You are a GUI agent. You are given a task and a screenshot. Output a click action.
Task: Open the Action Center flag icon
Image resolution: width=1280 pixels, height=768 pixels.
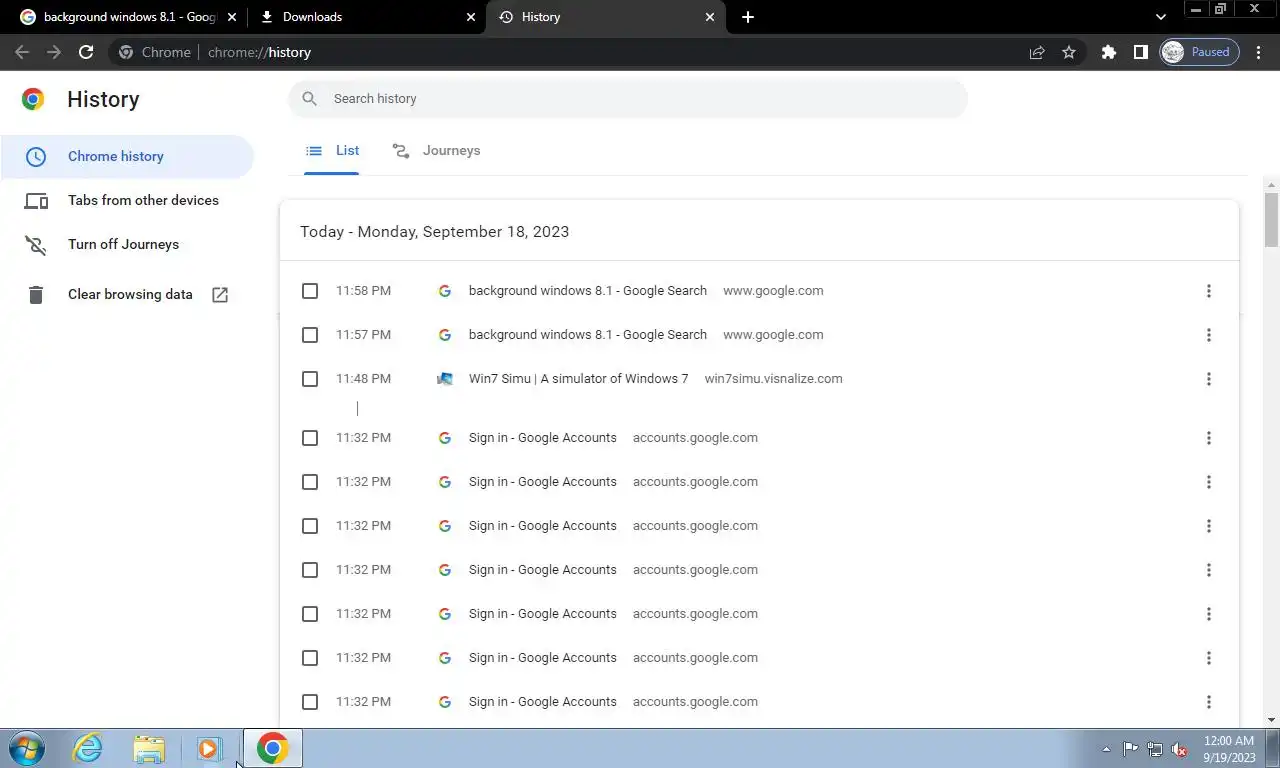[1131, 749]
